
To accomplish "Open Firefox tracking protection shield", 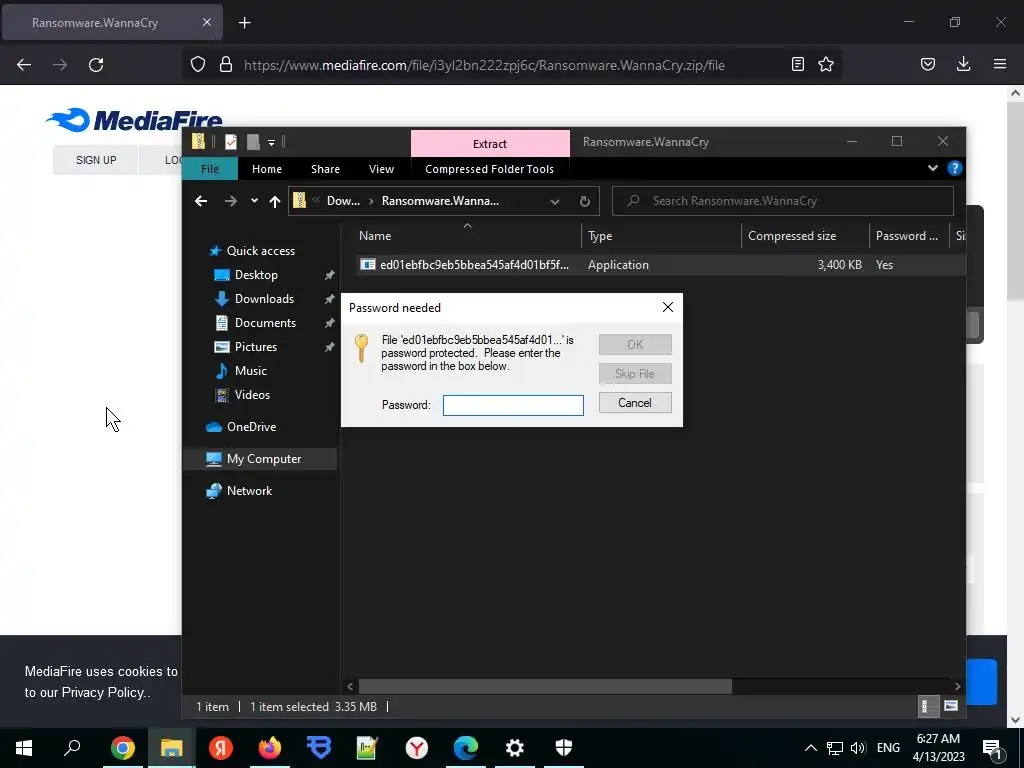I will 198,65.
